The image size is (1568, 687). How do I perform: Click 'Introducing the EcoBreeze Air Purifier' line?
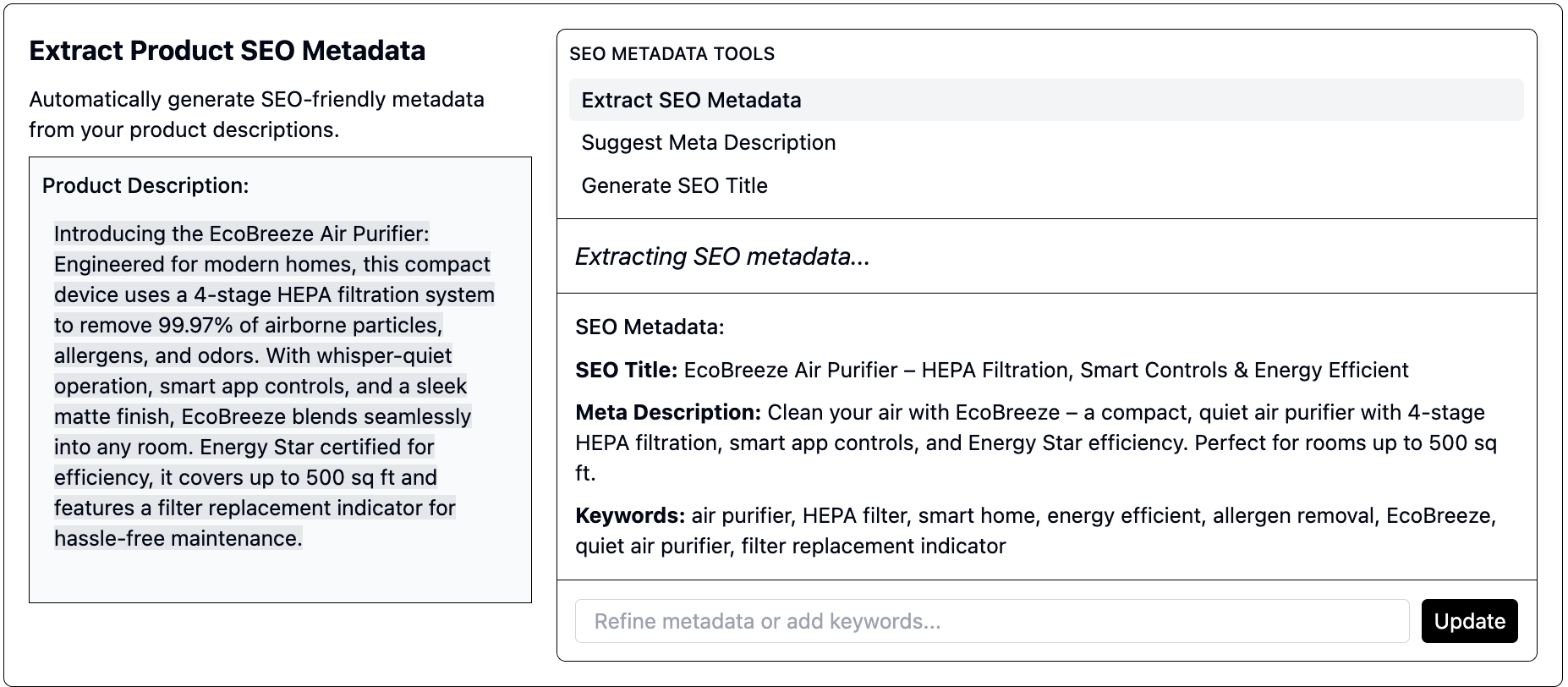tap(242, 234)
